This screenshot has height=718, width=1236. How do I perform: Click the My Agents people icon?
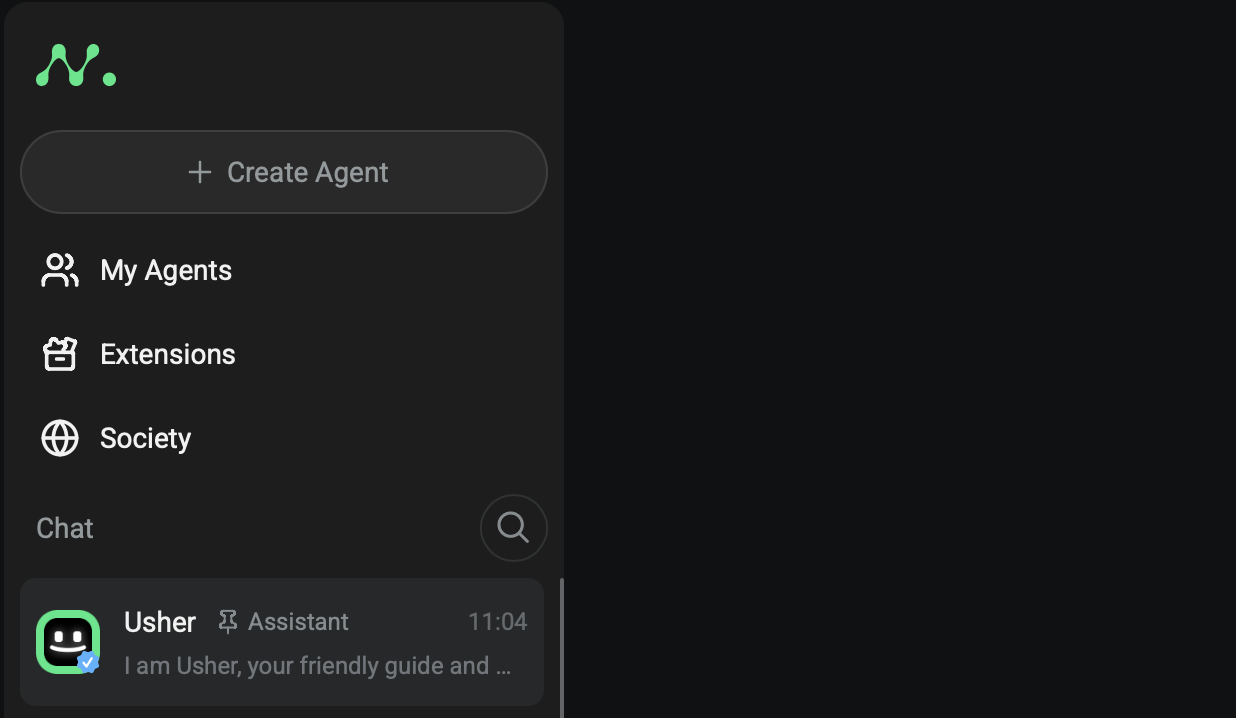[59, 270]
